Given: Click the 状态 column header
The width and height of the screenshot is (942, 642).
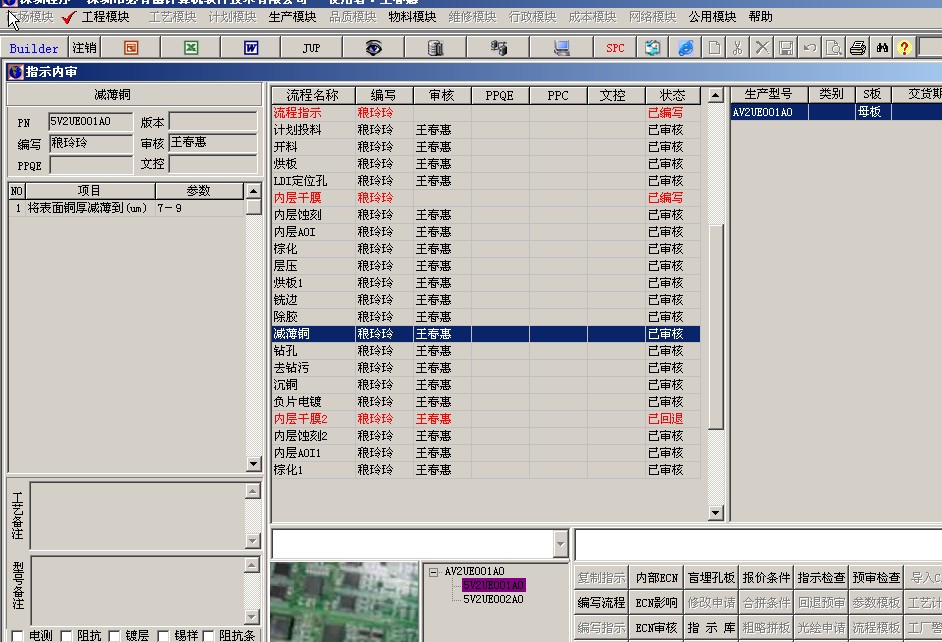Looking at the screenshot, I should click(672, 95).
